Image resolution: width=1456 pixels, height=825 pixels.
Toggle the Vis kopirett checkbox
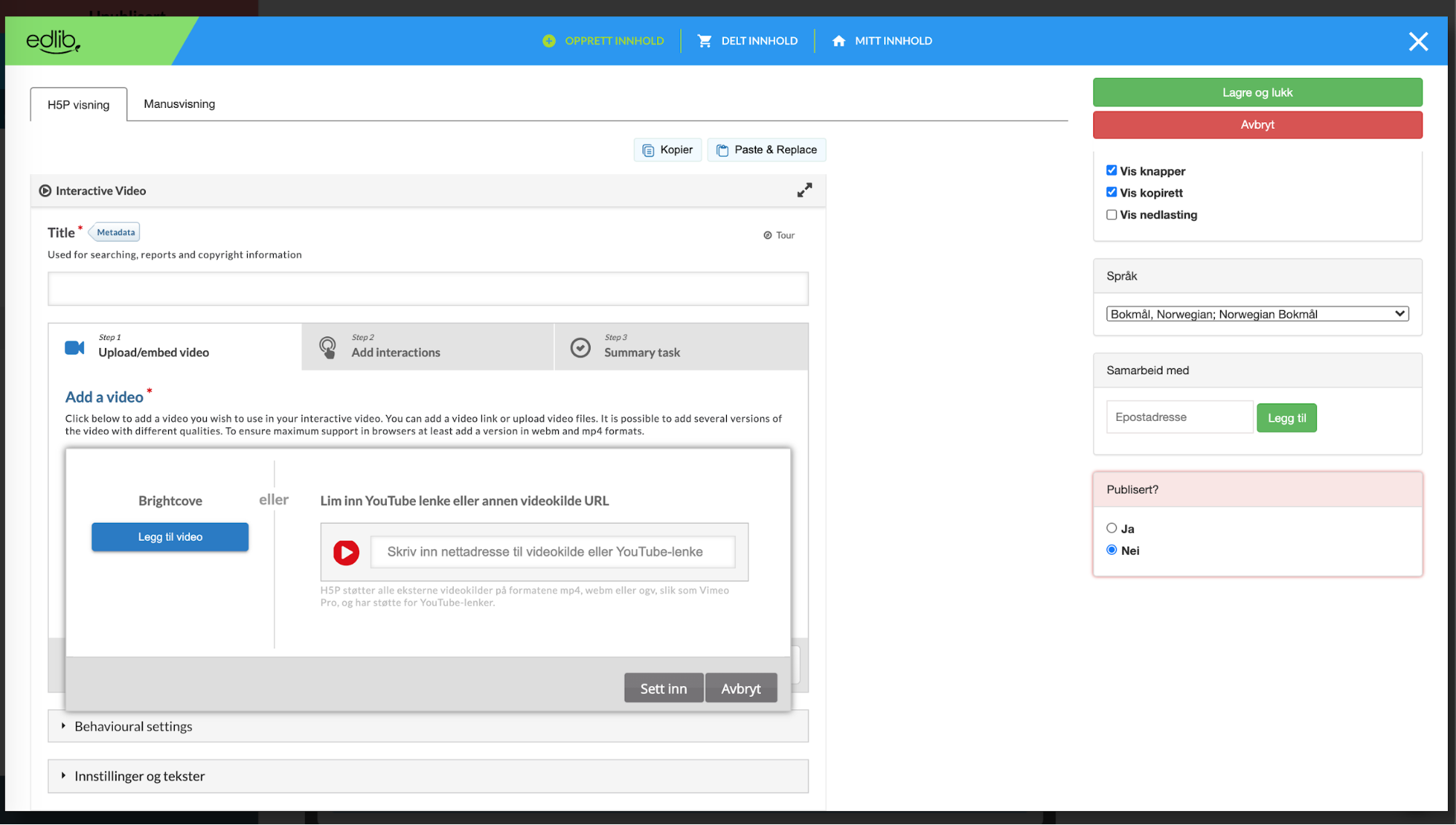tap(1111, 192)
